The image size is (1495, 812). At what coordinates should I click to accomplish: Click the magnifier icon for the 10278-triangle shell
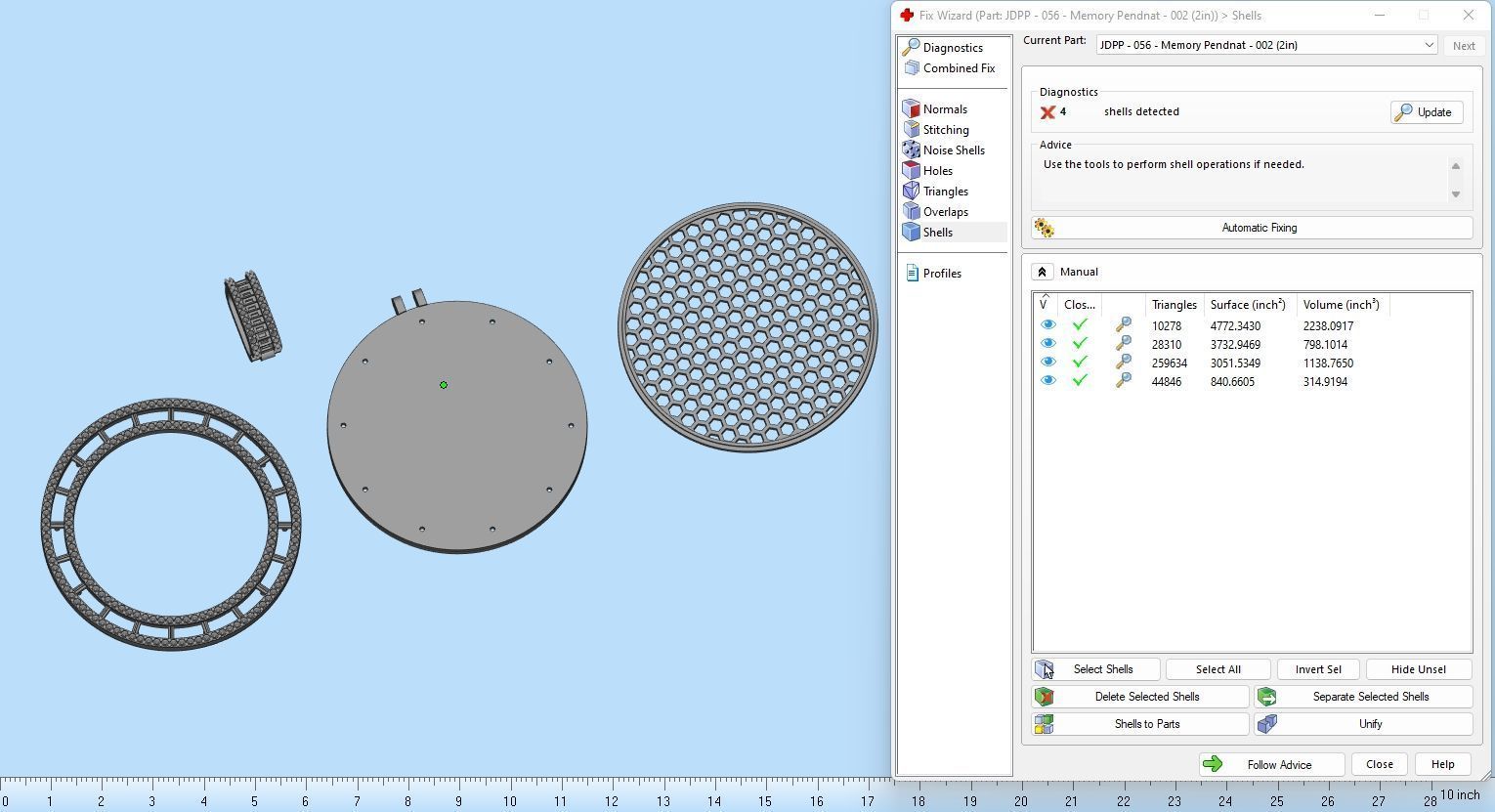pyautogui.click(x=1124, y=325)
